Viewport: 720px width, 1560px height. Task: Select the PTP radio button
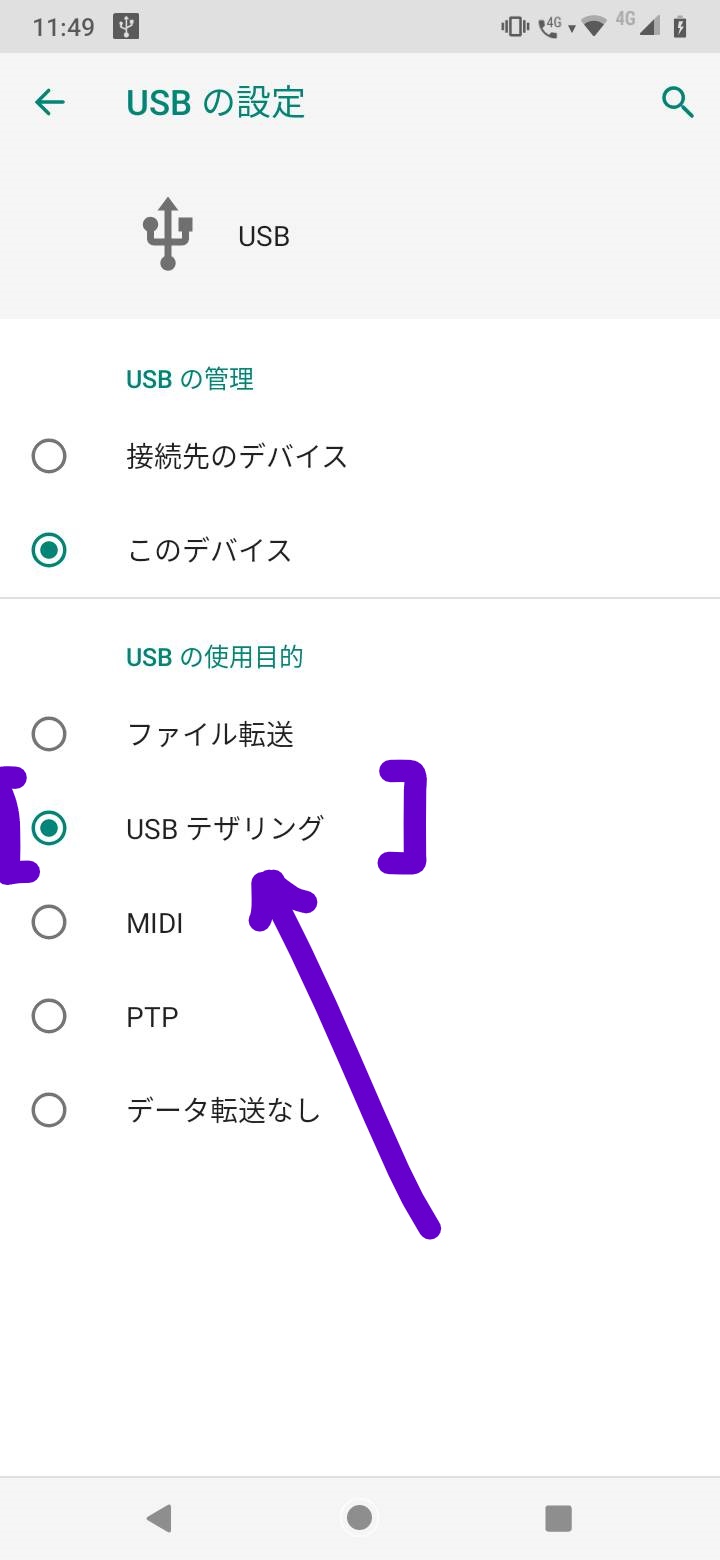49,1017
